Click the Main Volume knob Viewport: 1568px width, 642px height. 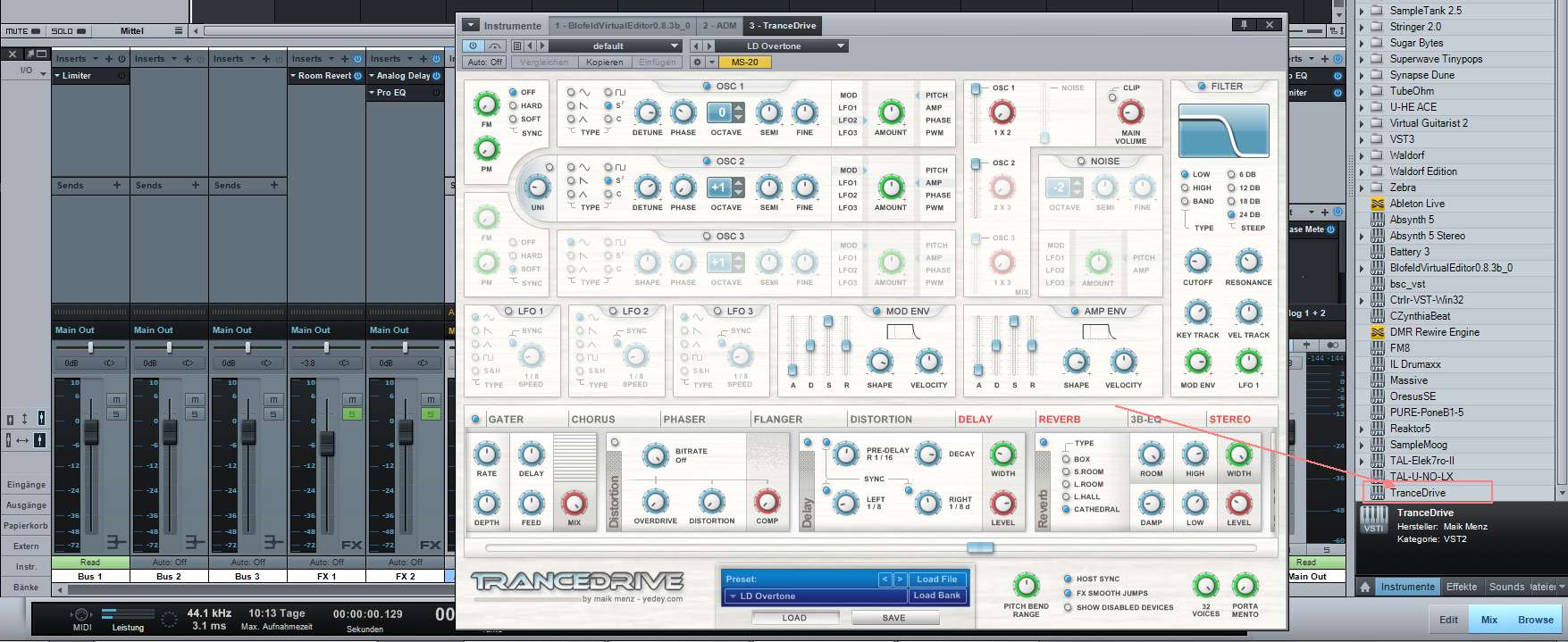pyautogui.click(x=1130, y=113)
